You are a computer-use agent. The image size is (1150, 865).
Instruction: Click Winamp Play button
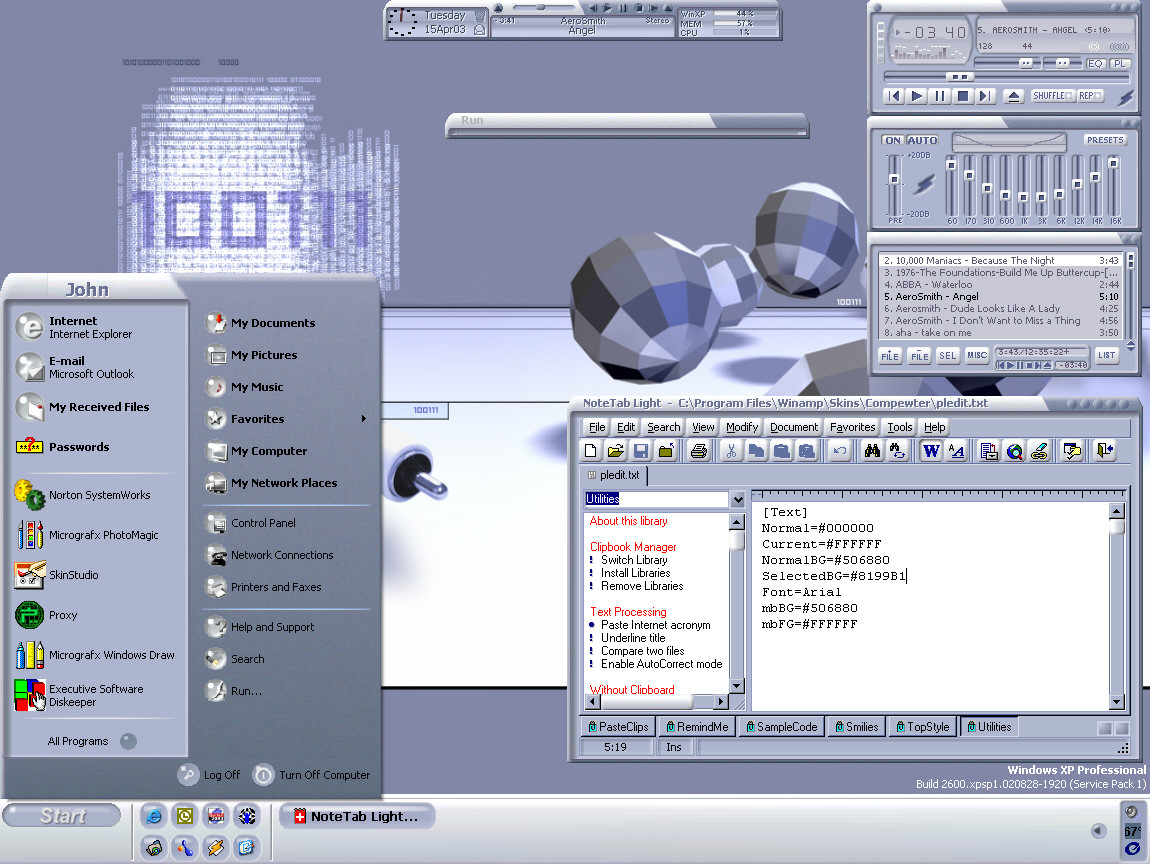[917, 96]
